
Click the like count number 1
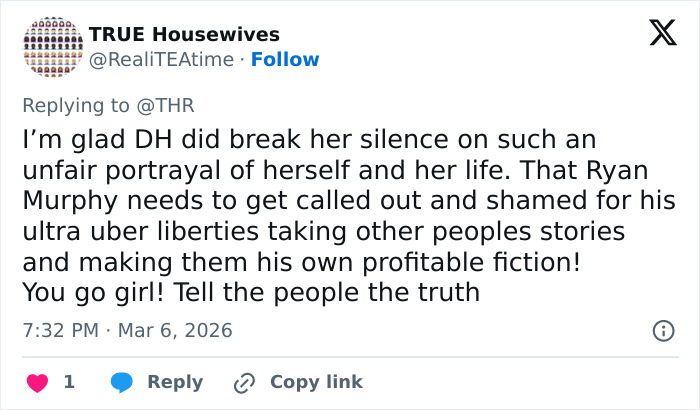(69, 382)
